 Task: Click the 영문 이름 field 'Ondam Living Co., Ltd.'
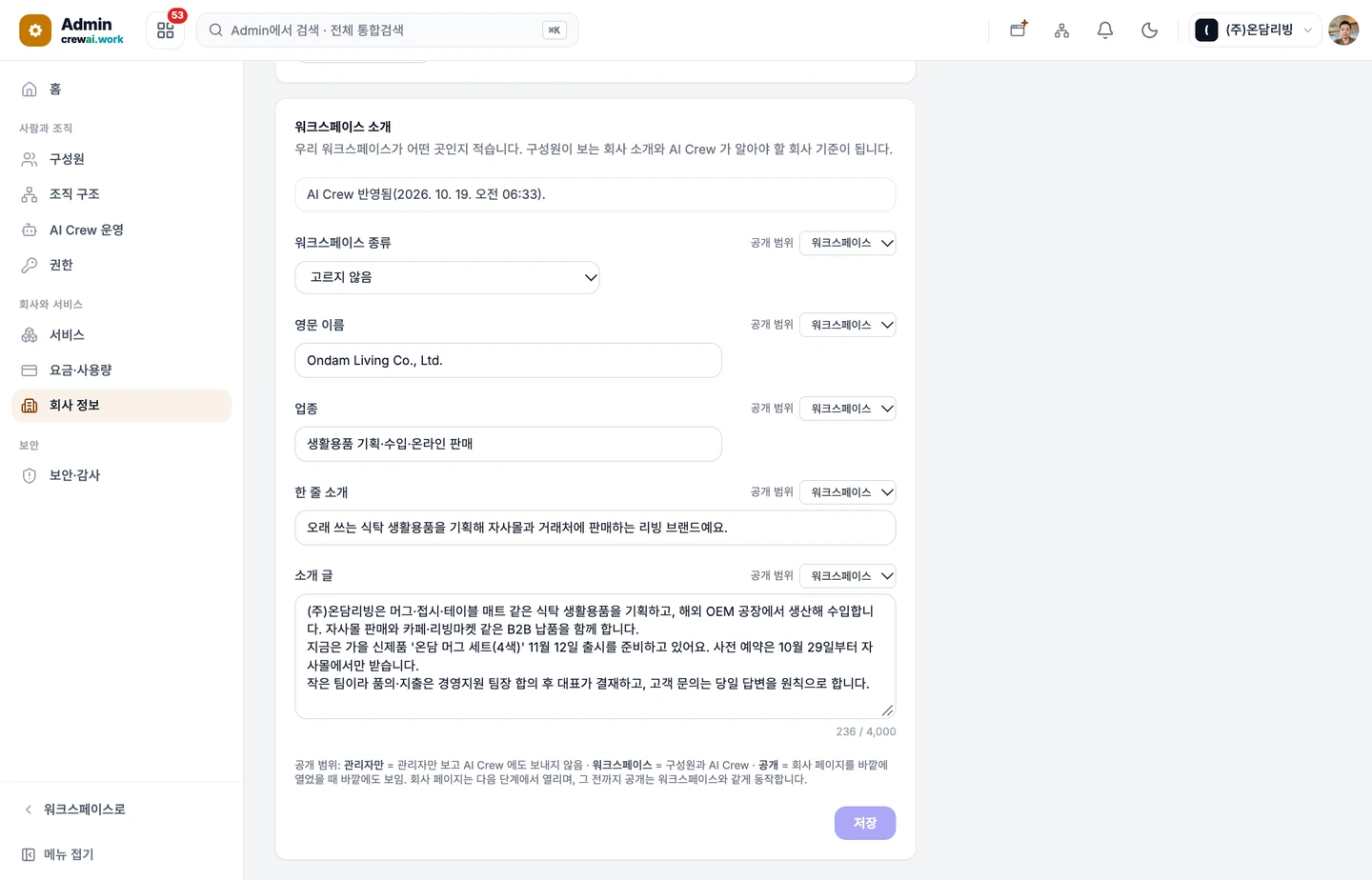point(508,360)
